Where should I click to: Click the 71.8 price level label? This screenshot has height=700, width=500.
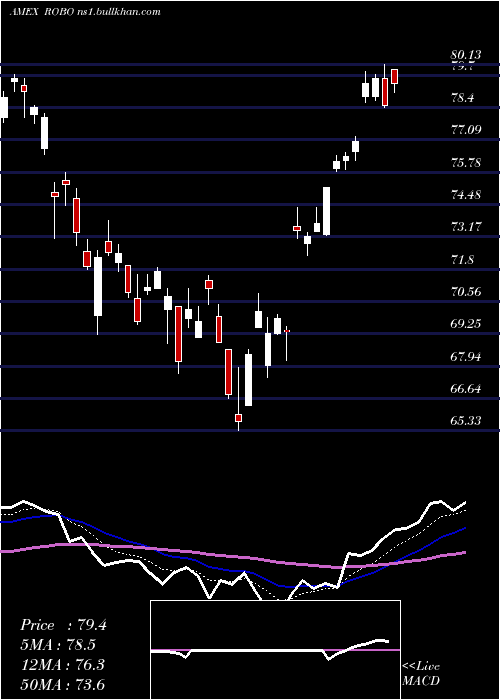coord(462,259)
